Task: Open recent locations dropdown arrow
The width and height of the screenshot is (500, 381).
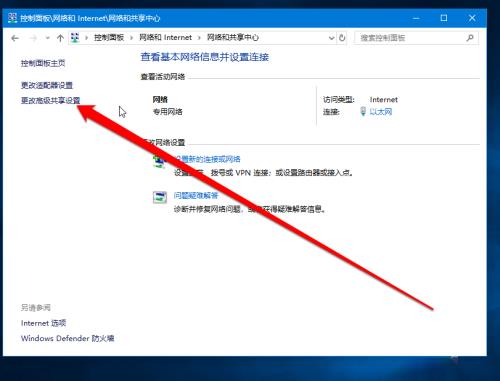Action: click(47, 38)
